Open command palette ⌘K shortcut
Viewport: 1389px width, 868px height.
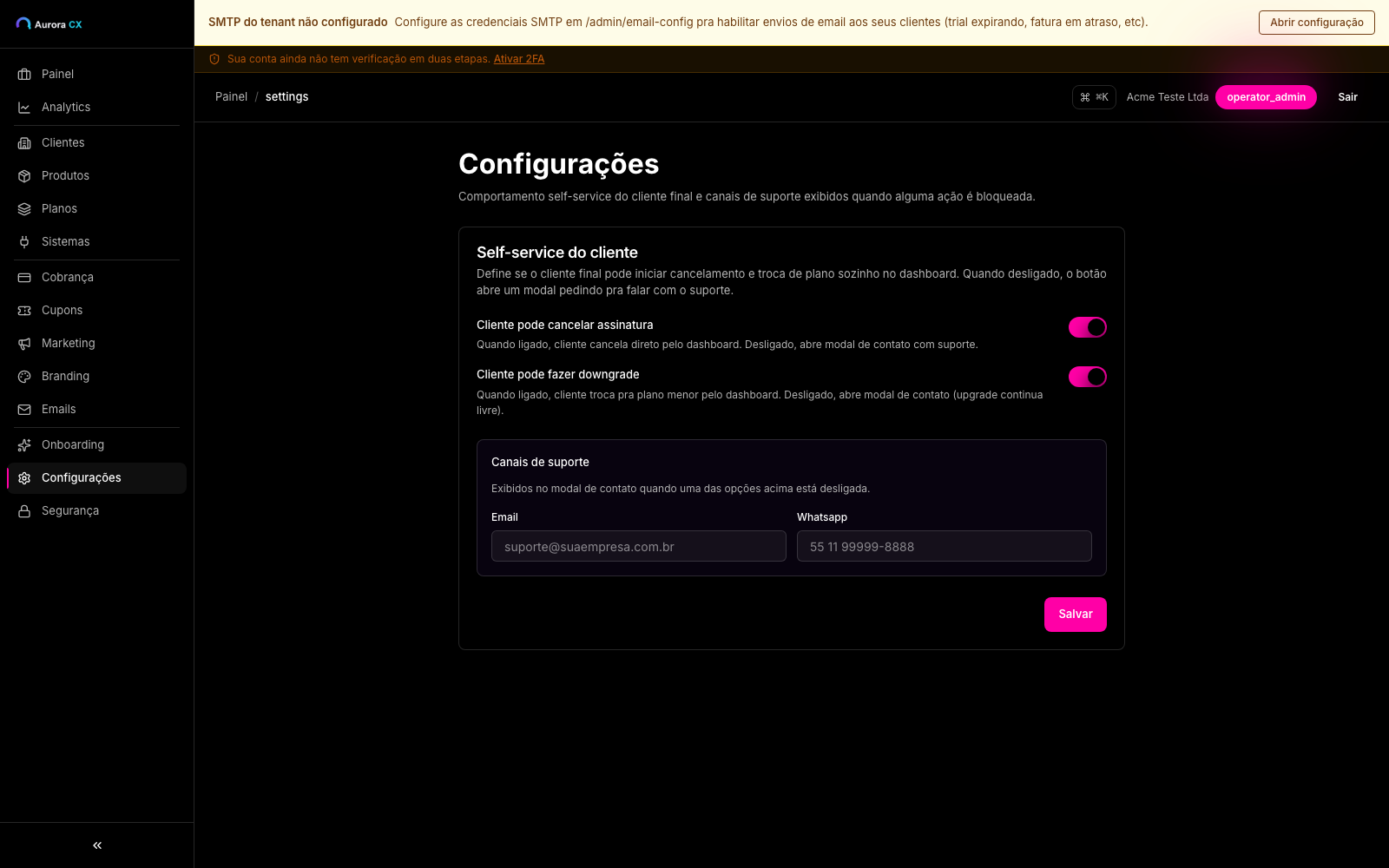1094,97
